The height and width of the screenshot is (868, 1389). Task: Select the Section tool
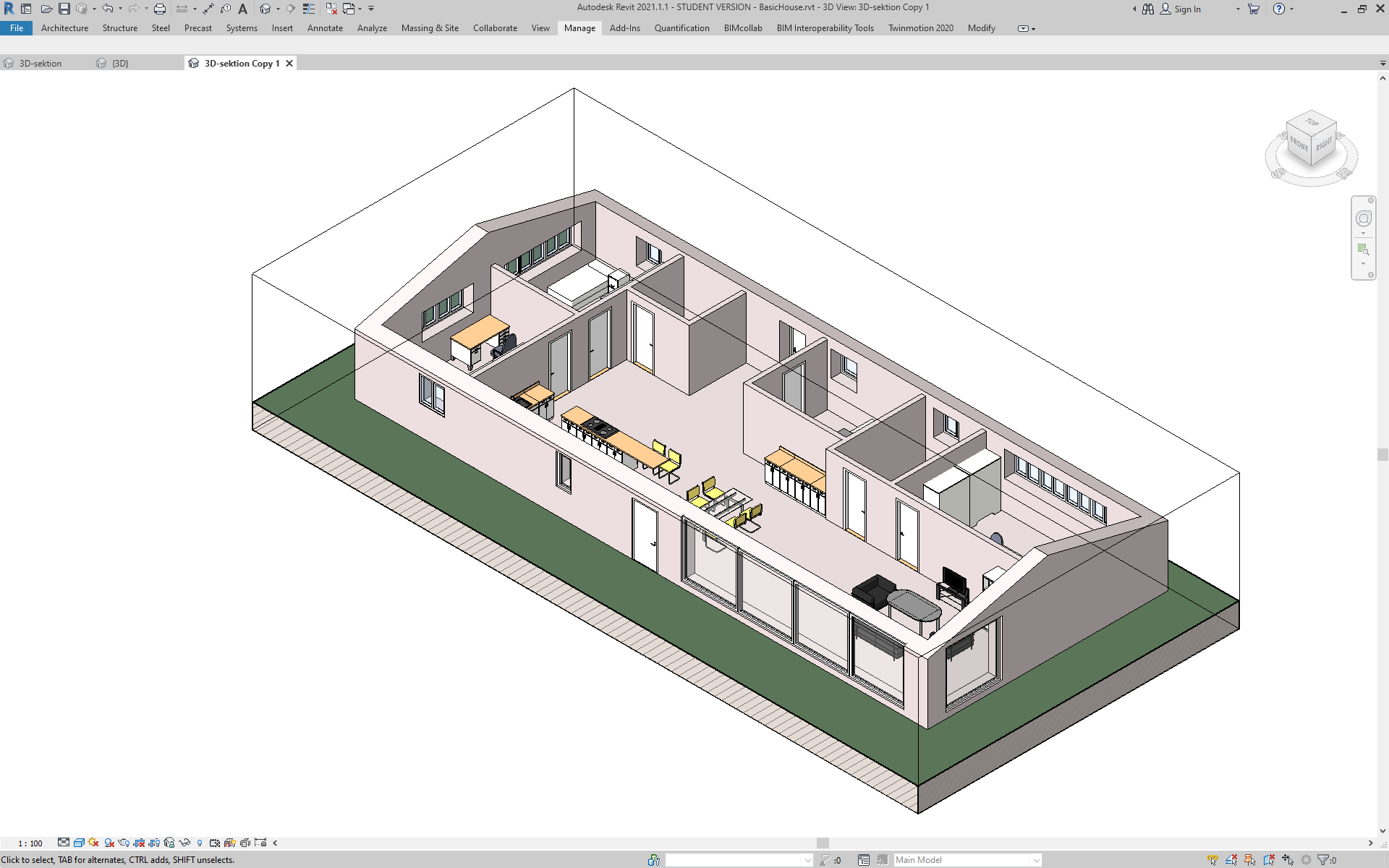click(291, 9)
